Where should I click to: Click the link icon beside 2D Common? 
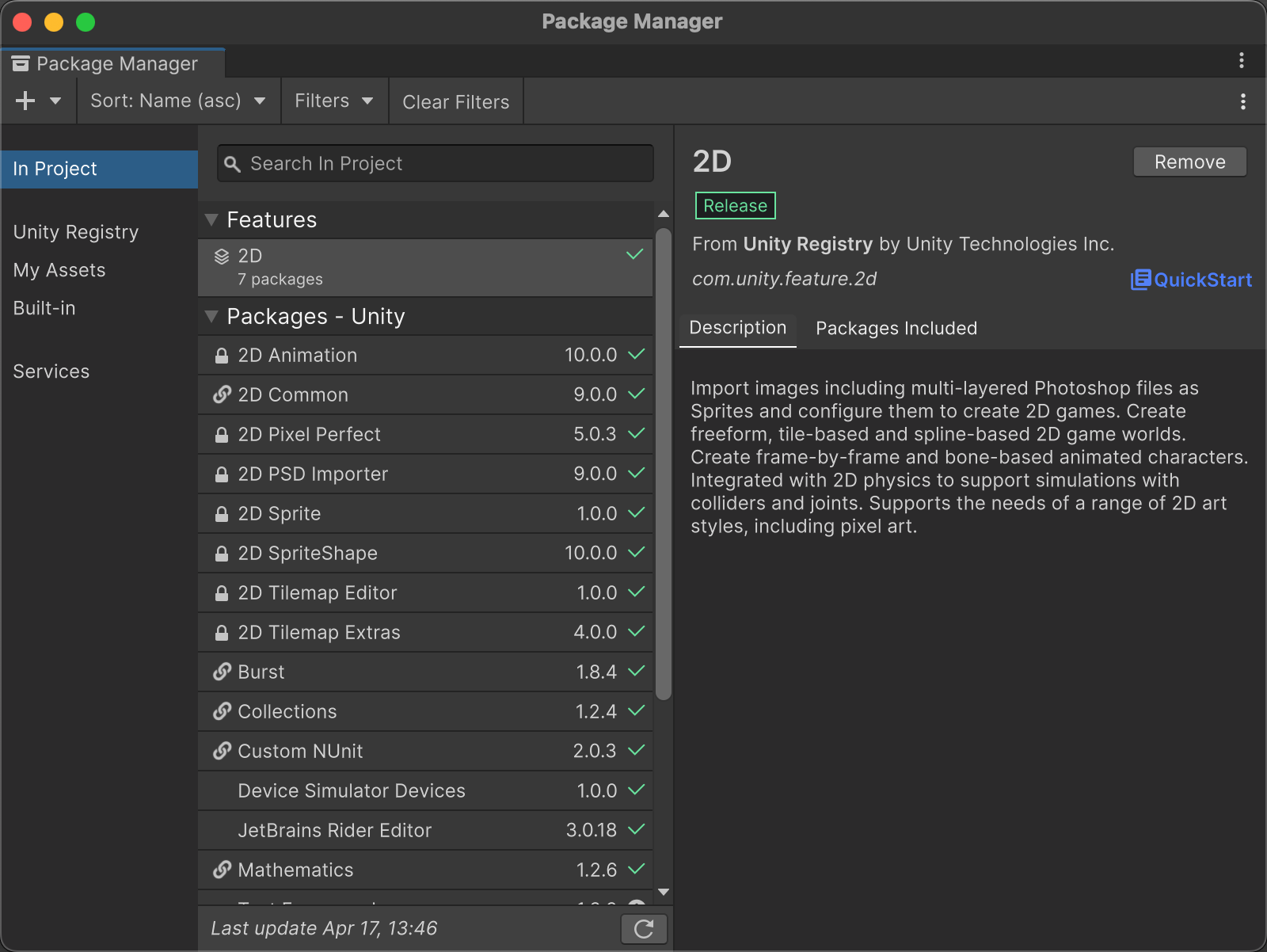tap(222, 394)
